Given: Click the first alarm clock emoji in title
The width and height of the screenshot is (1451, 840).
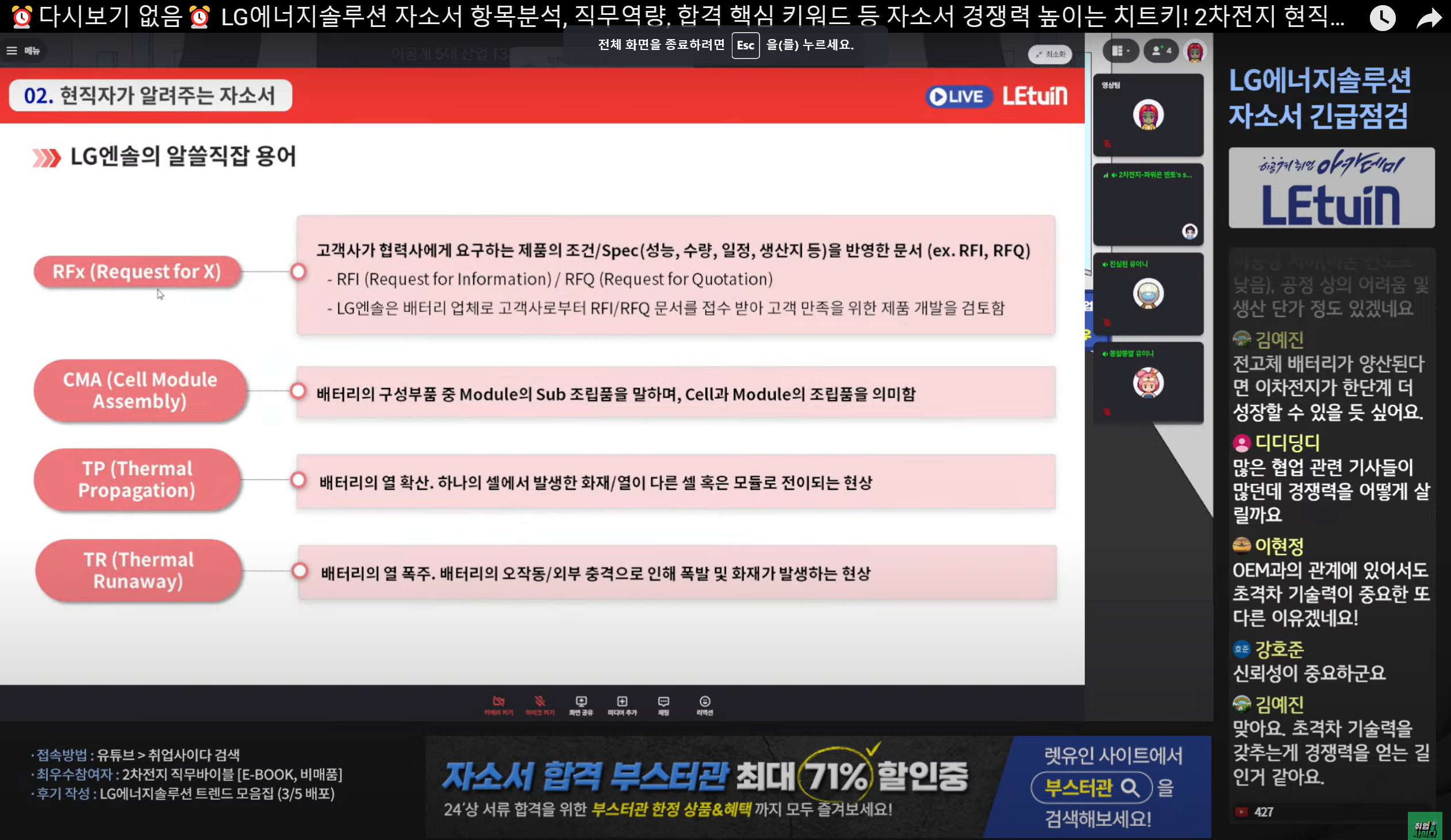Looking at the screenshot, I should [x=22, y=16].
